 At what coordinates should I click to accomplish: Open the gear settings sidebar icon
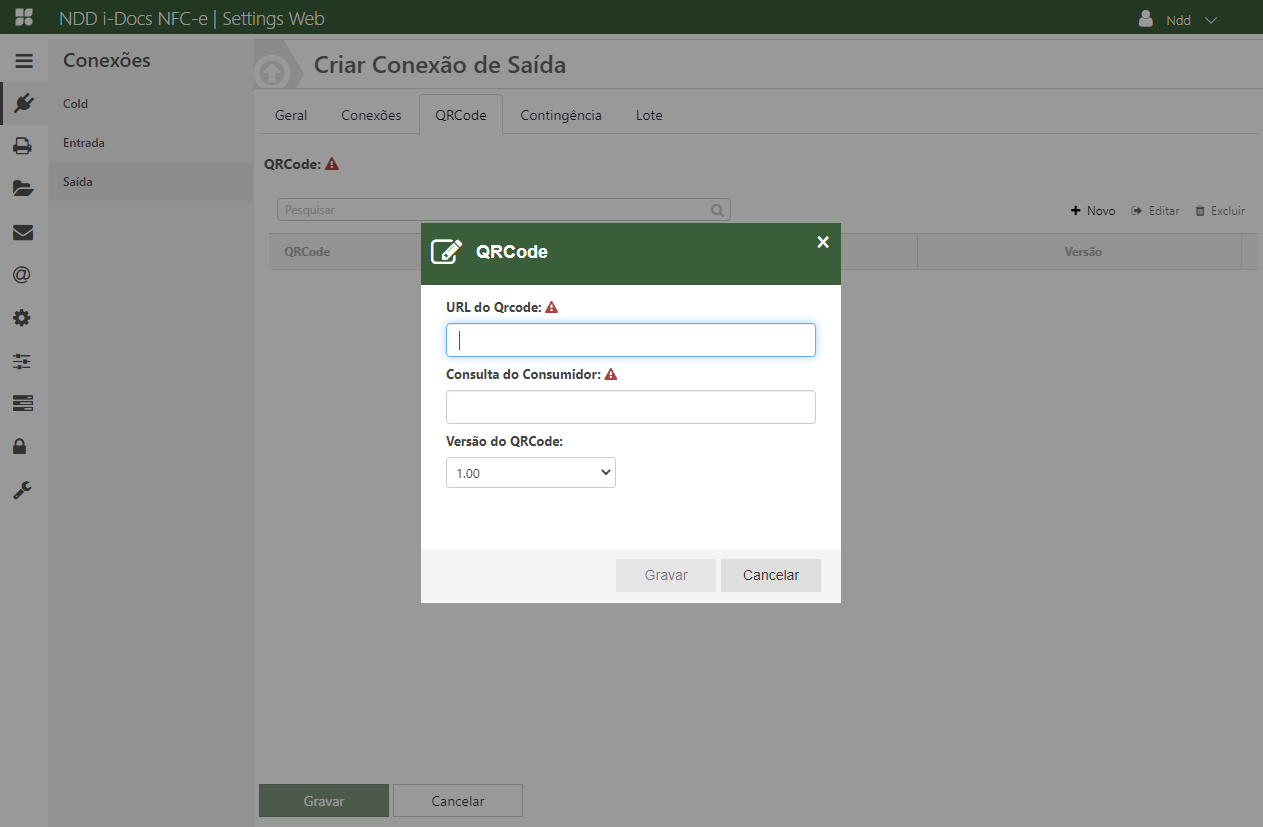23,318
